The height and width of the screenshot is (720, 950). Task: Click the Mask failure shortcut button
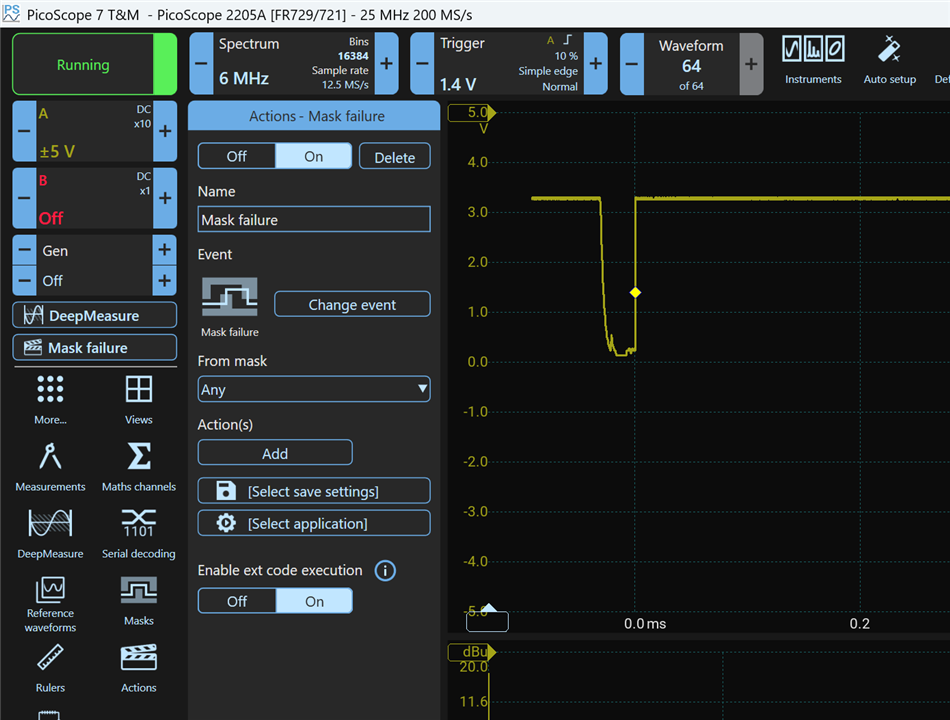click(x=95, y=347)
